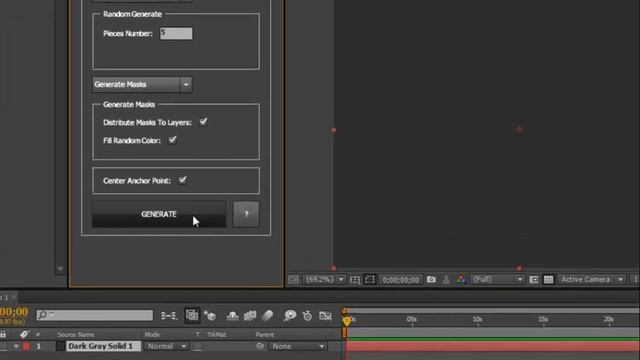Viewport: 640px width, 360px height.
Task: Click the script panel scroll down arrow
Action: pos(60,269)
